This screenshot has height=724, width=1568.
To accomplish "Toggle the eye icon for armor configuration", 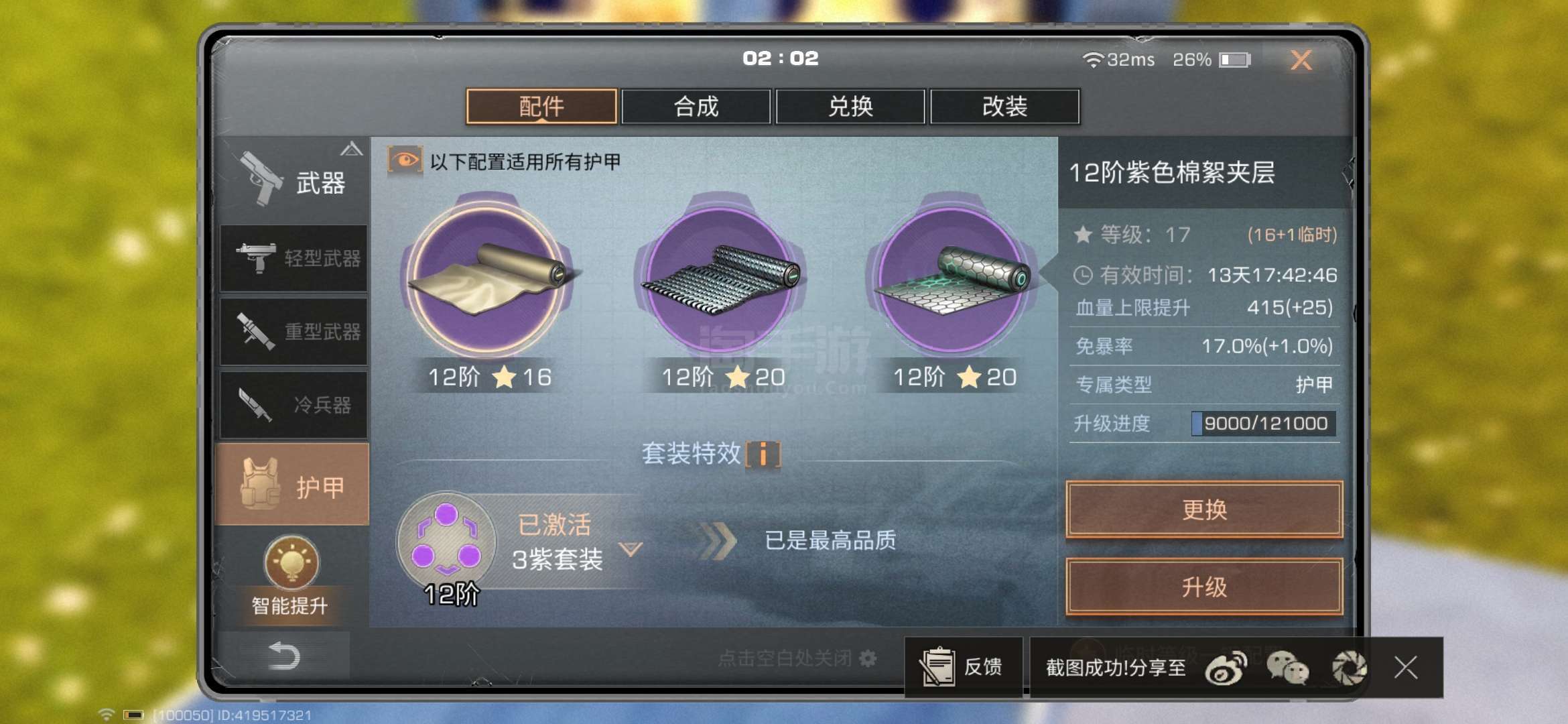I will pos(405,161).
